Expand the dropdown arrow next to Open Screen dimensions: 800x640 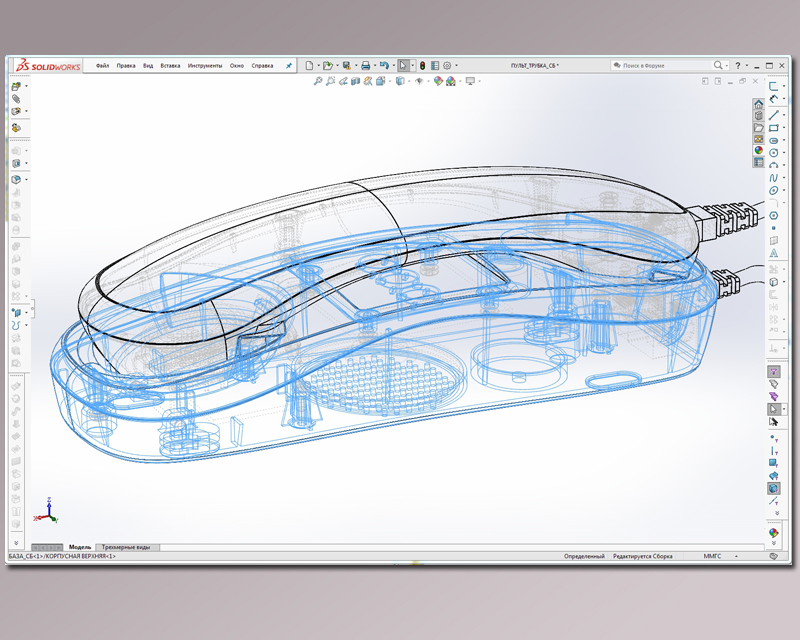(x=337, y=65)
